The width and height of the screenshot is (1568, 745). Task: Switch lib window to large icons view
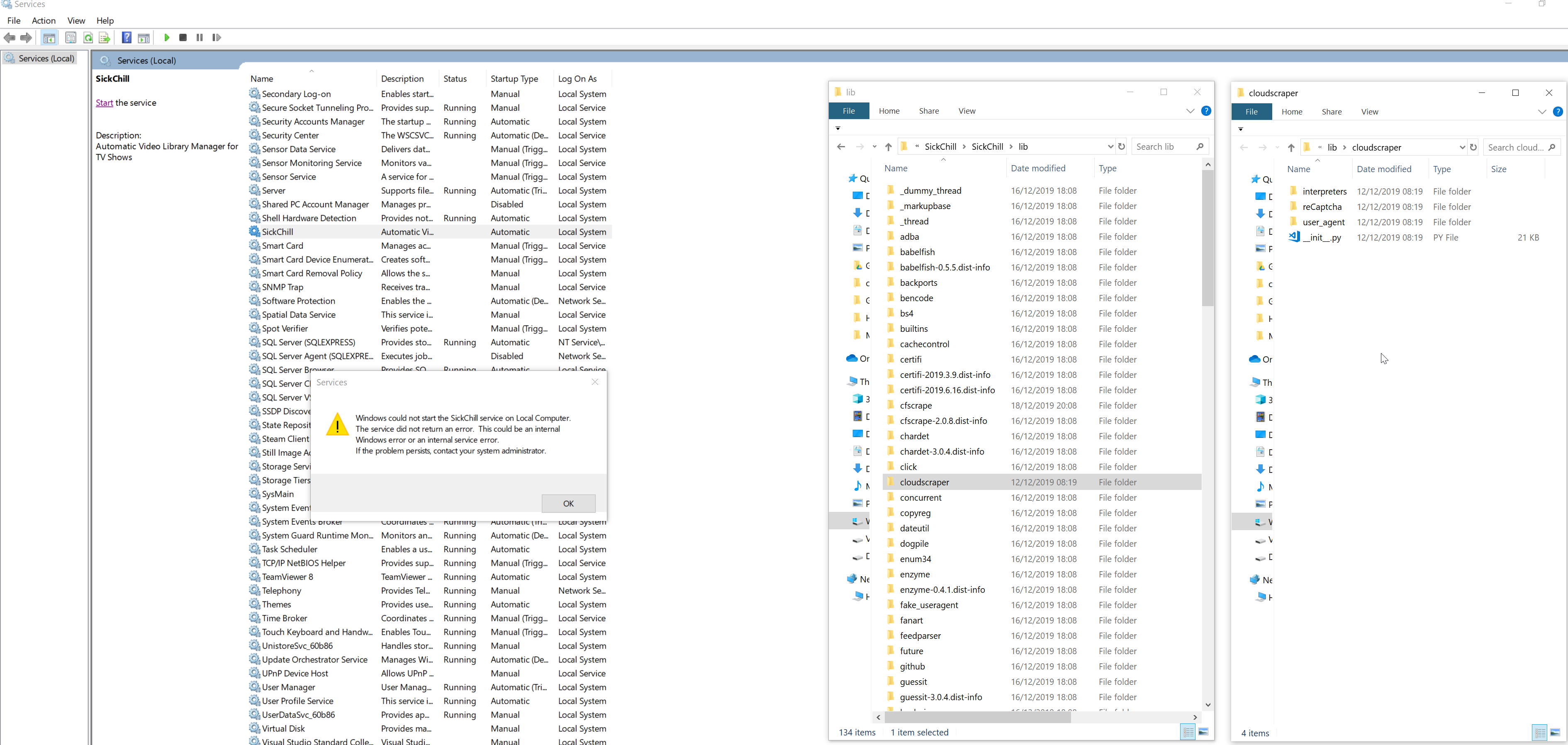point(1203,732)
